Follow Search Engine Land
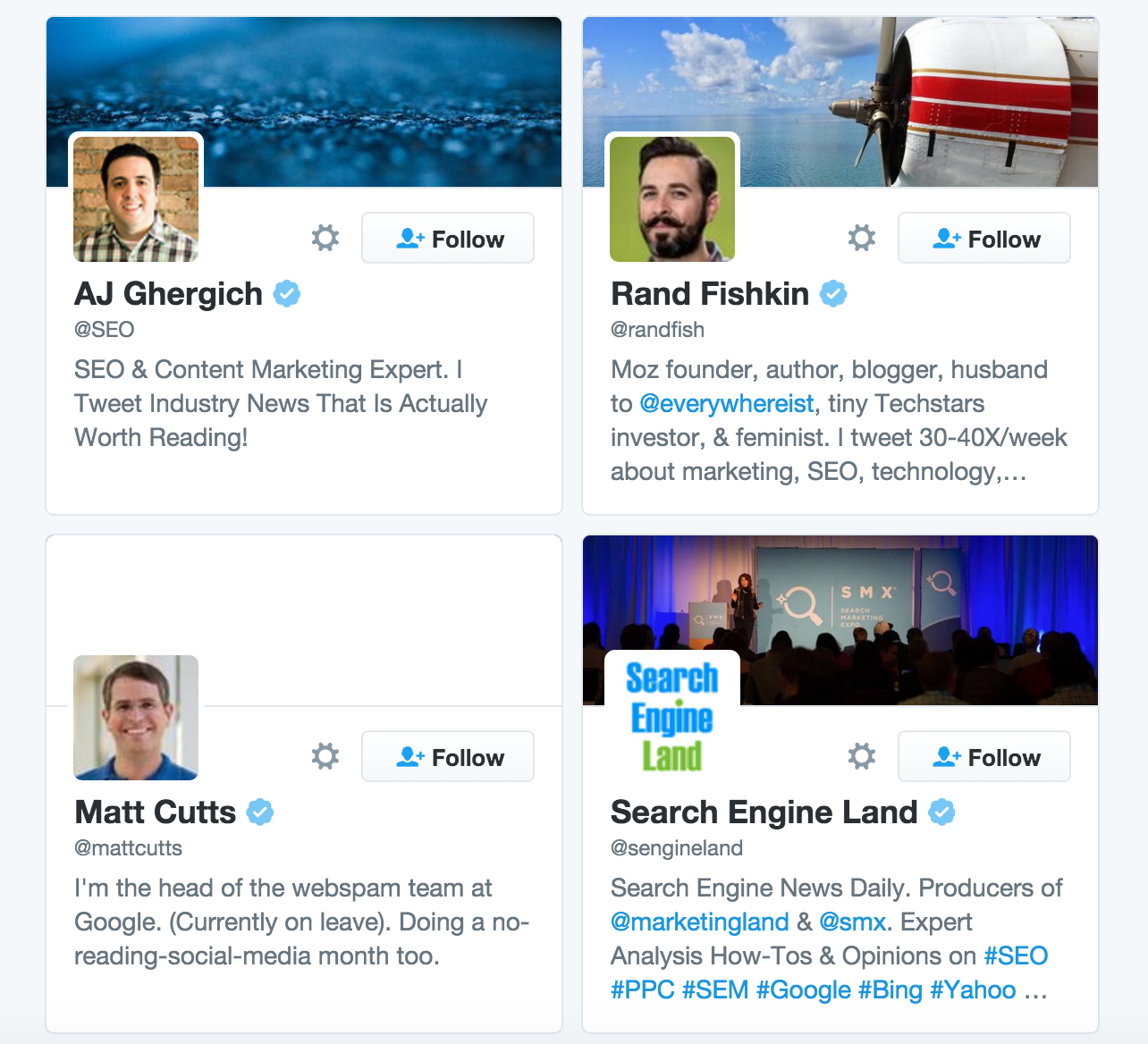 pyautogui.click(x=983, y=756)
